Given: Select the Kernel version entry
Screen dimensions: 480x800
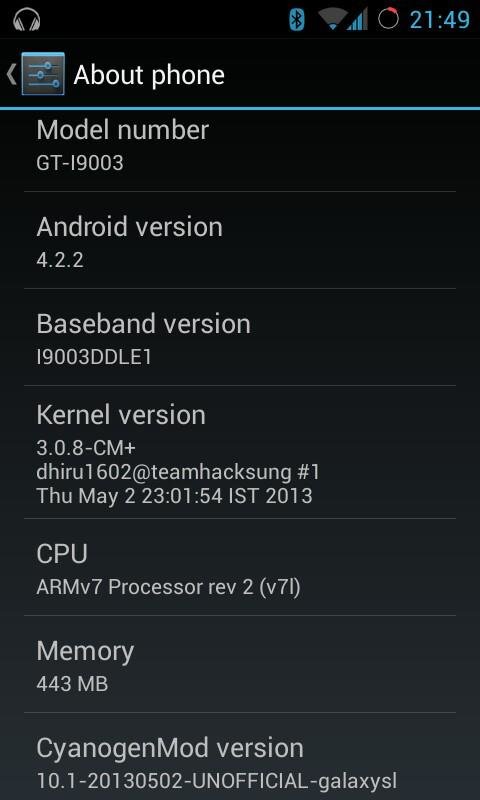Looking at the screenshot, I should tap(240, 452).
